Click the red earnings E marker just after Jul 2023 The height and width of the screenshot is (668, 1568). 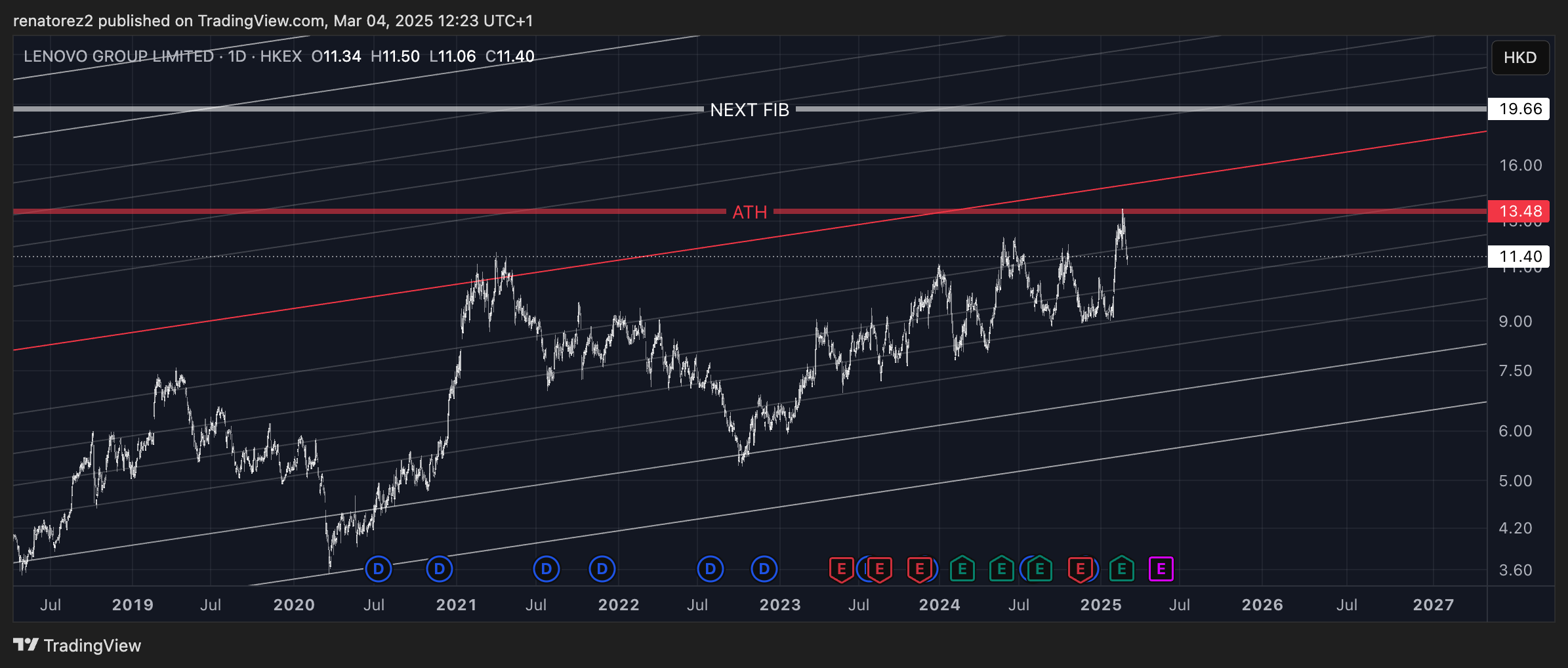click(x=880, y=569)
